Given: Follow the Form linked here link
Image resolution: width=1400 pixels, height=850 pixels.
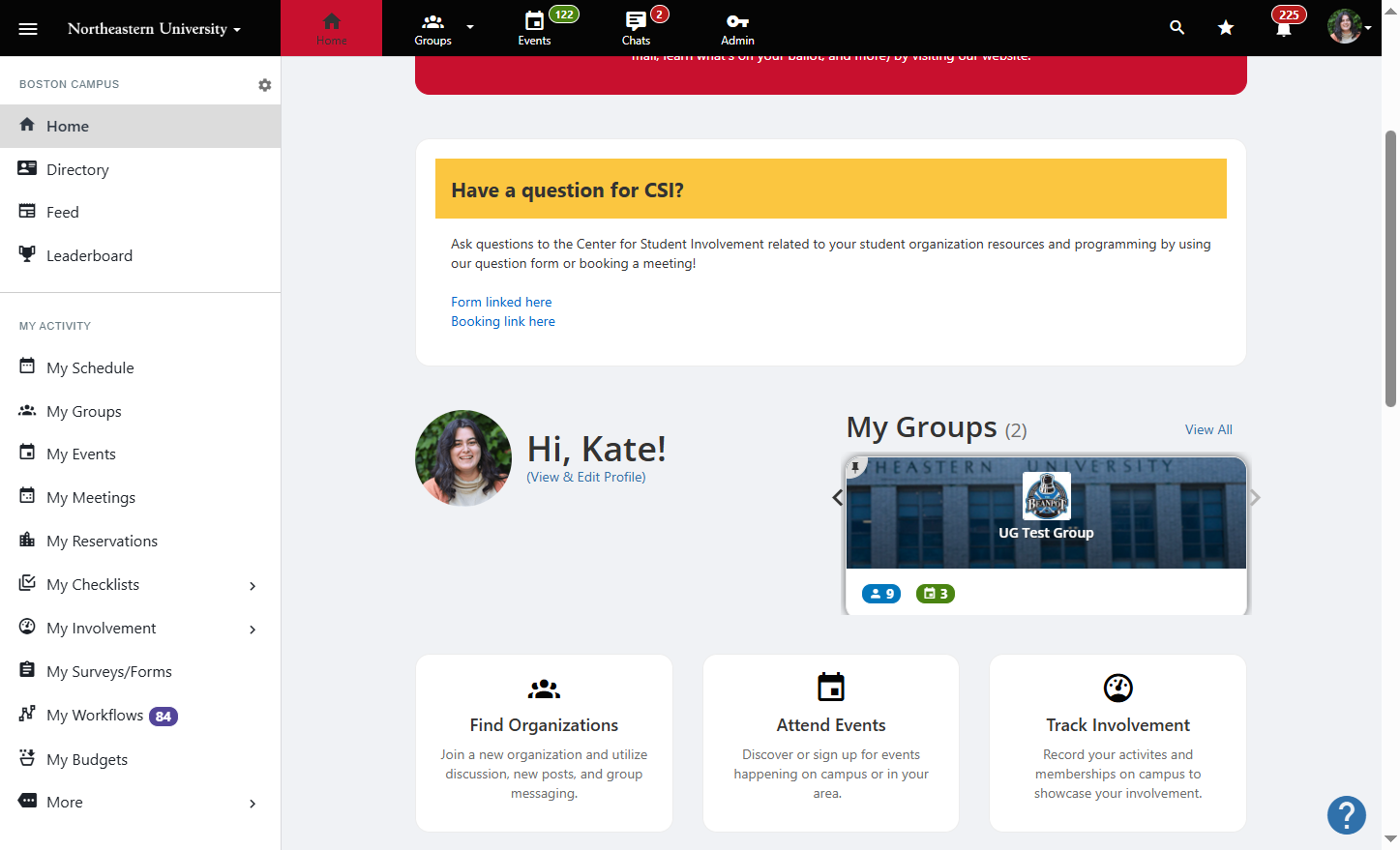Looking at the screenshot, I should click(501, 302).
